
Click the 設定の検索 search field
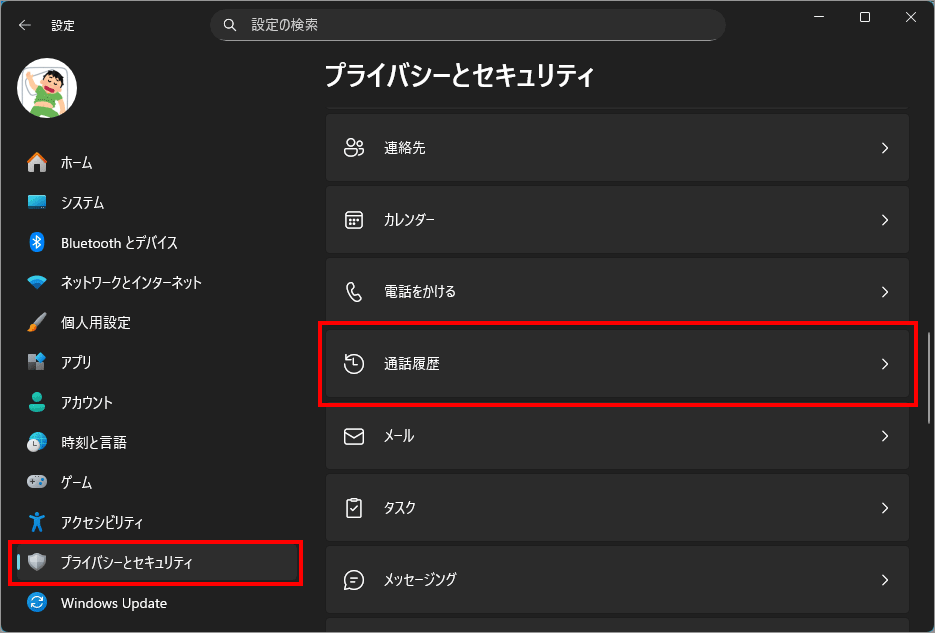click(x=467, y=25)
